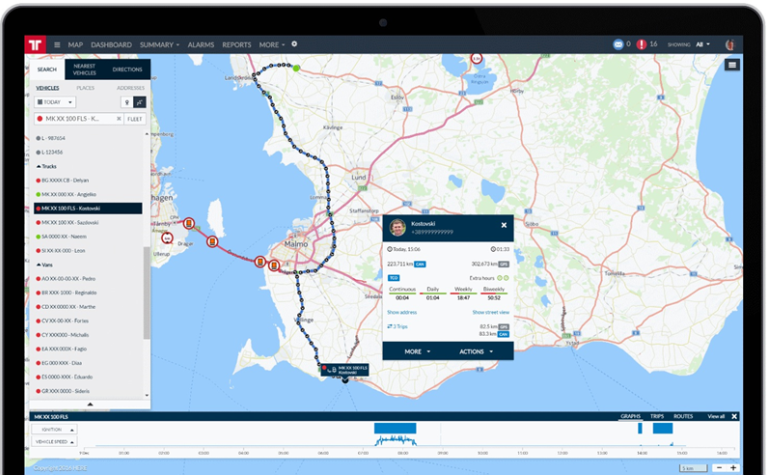This screenshot has height=475, width=767.
Task: Click View all in bottom panel
Action: pos(716,416)
